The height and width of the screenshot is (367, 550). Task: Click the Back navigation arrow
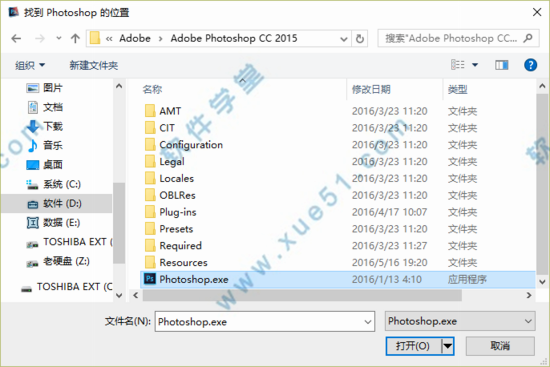pos(16,39)
